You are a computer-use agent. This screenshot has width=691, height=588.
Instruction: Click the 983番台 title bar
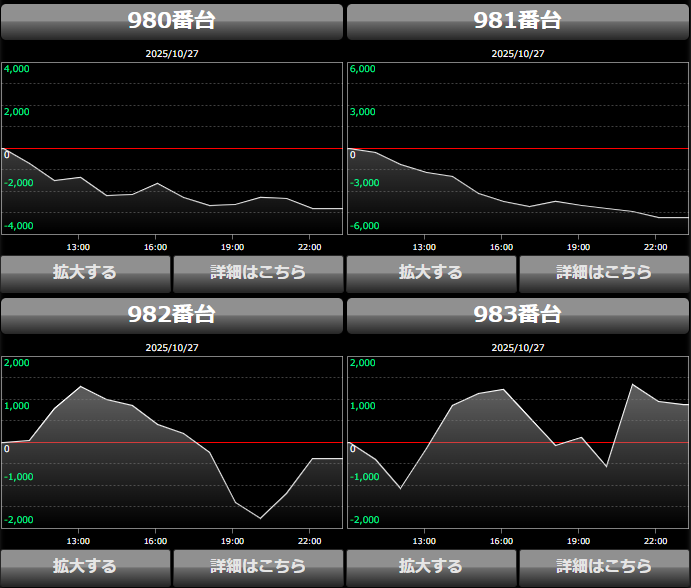518,315
